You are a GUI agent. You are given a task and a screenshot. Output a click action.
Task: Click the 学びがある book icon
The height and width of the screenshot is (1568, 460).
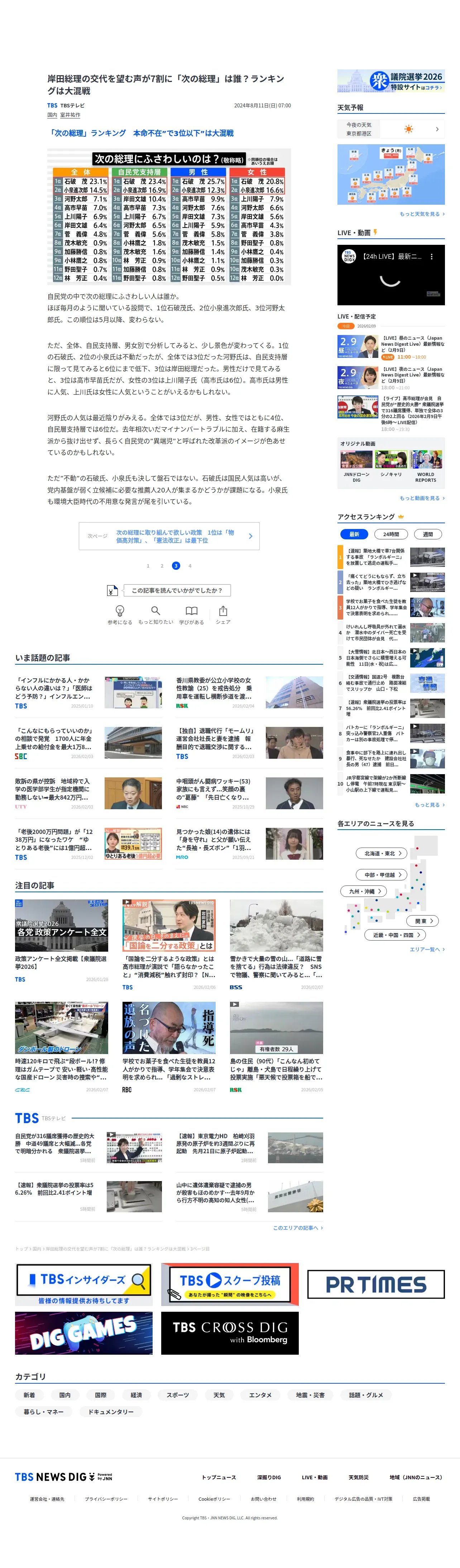[191, 611]
